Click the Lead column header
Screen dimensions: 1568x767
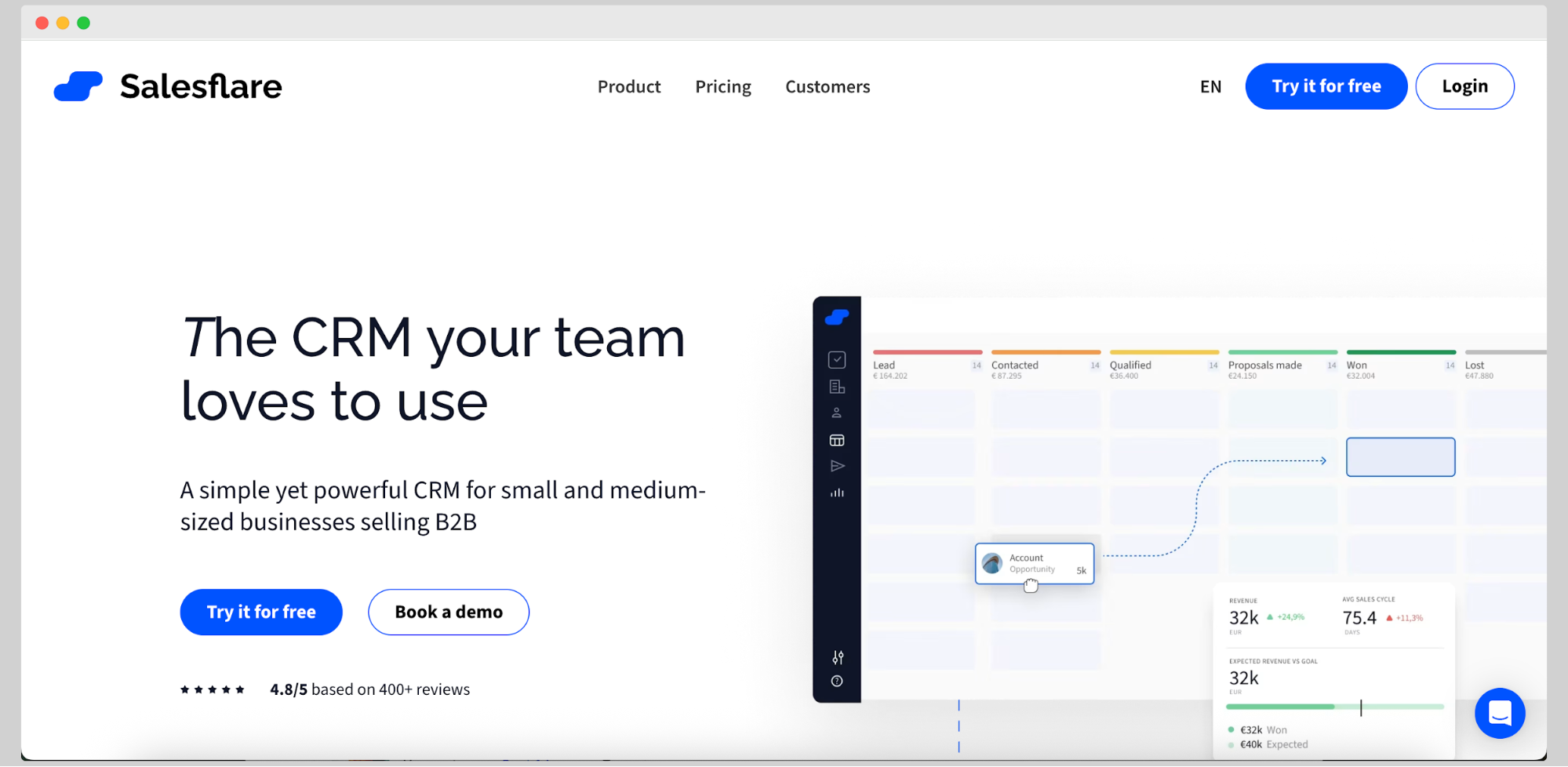coord(884,365)
